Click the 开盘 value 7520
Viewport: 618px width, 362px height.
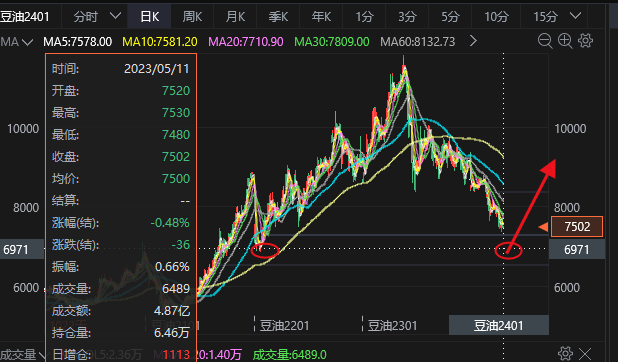click(x=176, y=91)
